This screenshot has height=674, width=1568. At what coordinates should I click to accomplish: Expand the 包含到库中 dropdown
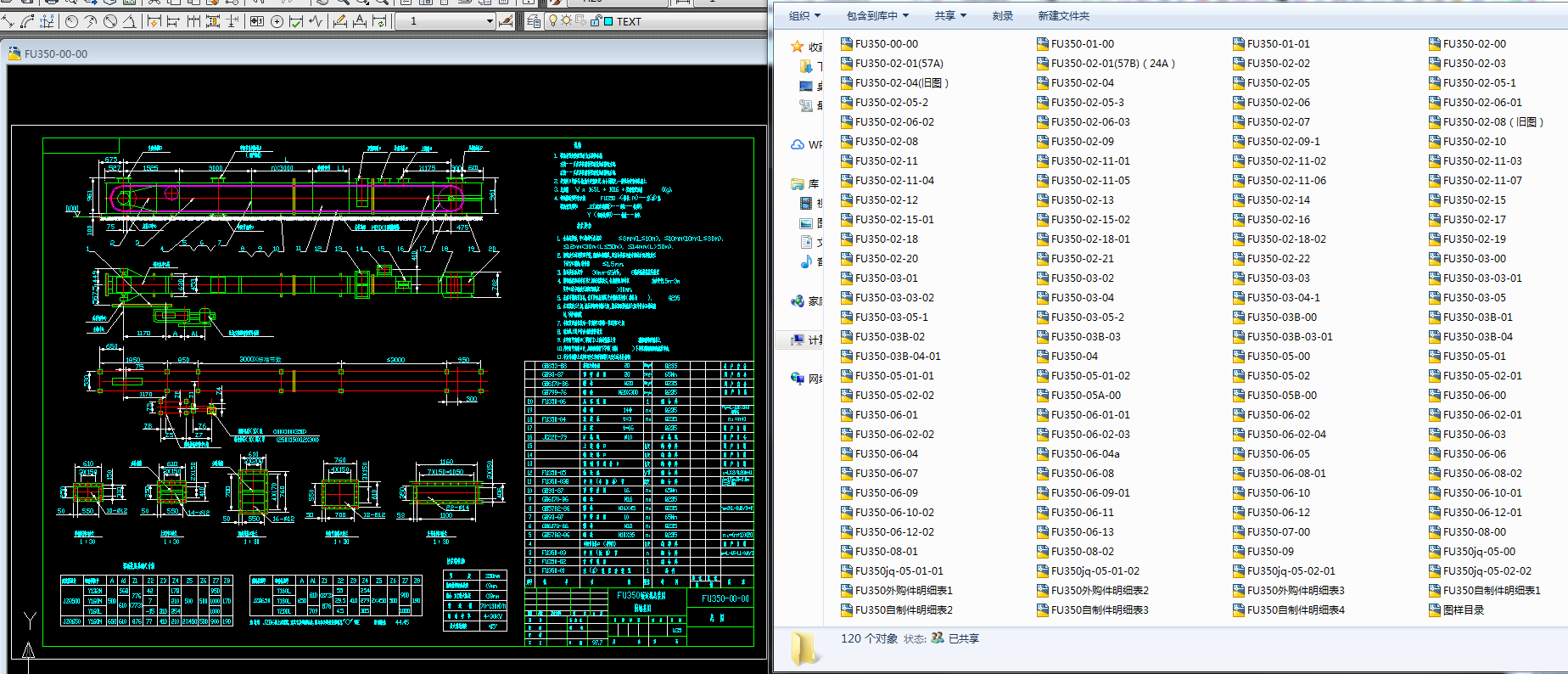(877, 16)
